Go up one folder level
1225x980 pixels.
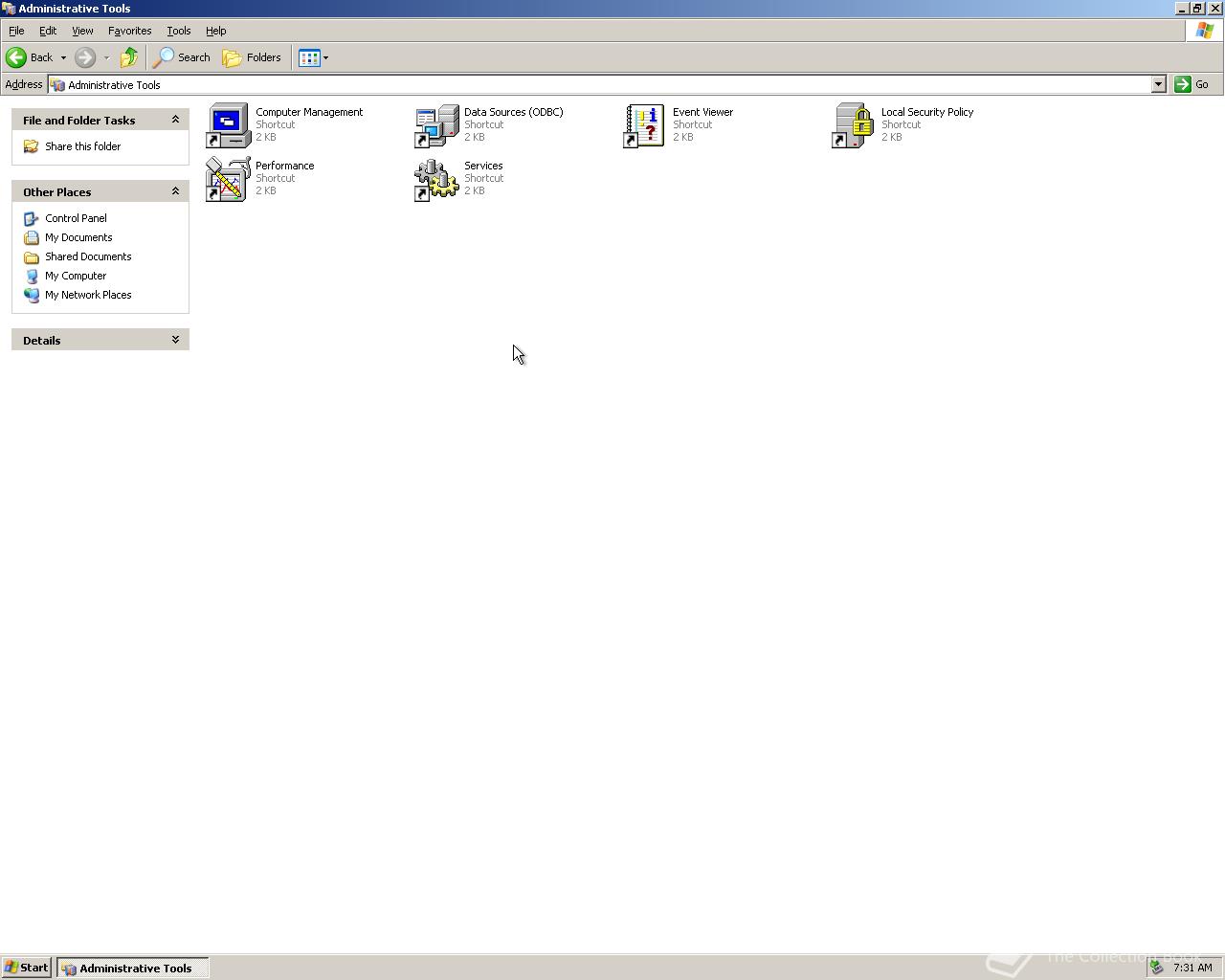[129, 57]
